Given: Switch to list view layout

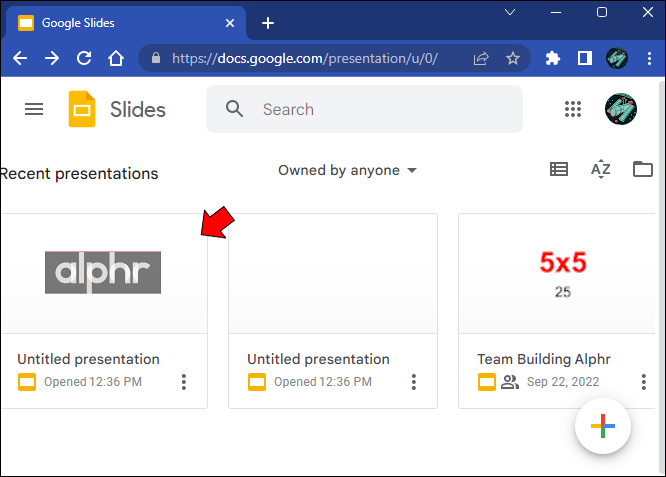Looking at the screenshot, I should pyautogui.click(x=559, y=170).
